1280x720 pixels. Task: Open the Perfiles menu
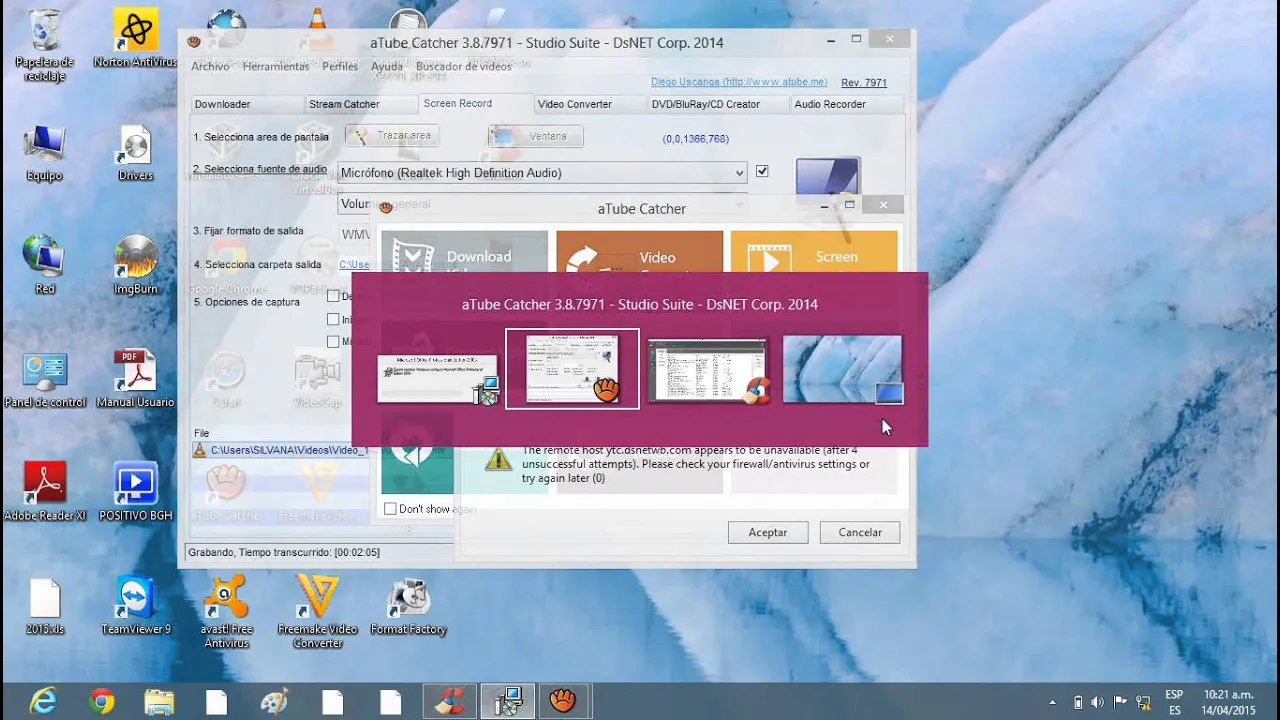point(340,66)
